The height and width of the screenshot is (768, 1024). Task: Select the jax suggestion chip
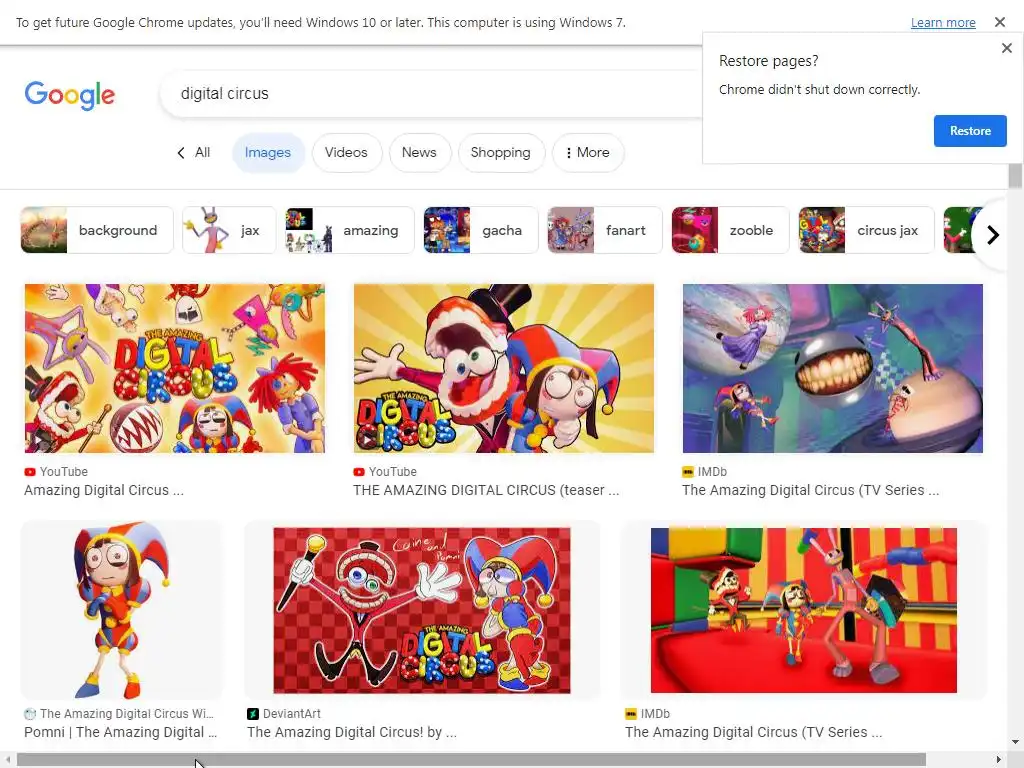pos(229,230)
